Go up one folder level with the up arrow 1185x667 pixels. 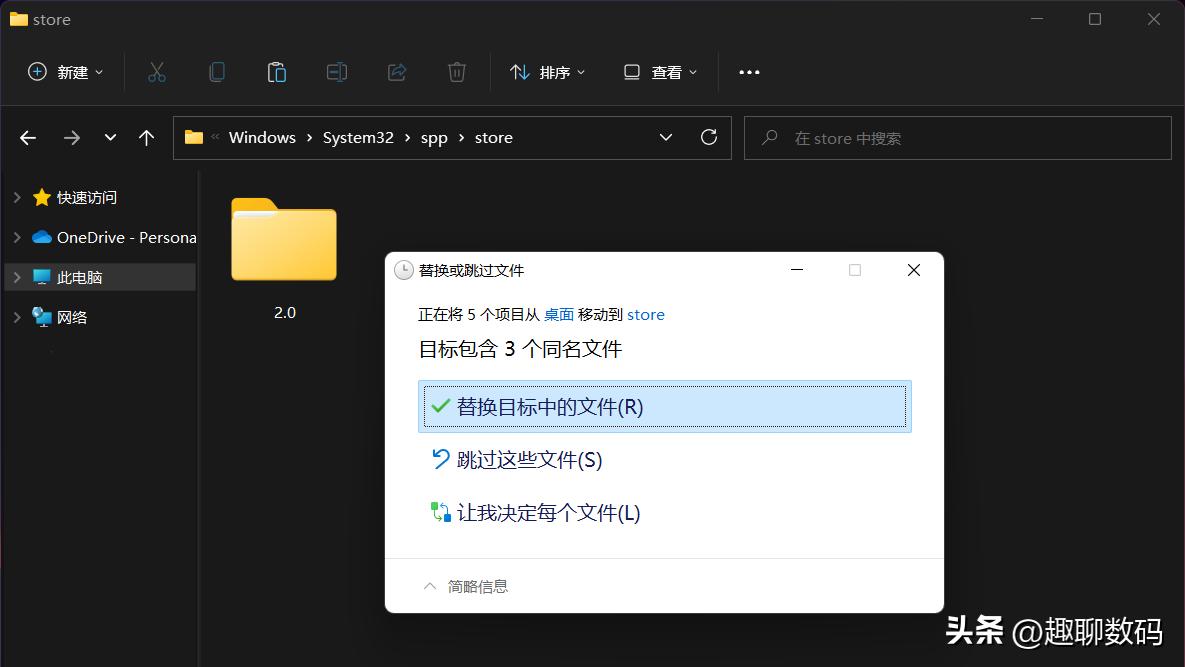(146, 137)
